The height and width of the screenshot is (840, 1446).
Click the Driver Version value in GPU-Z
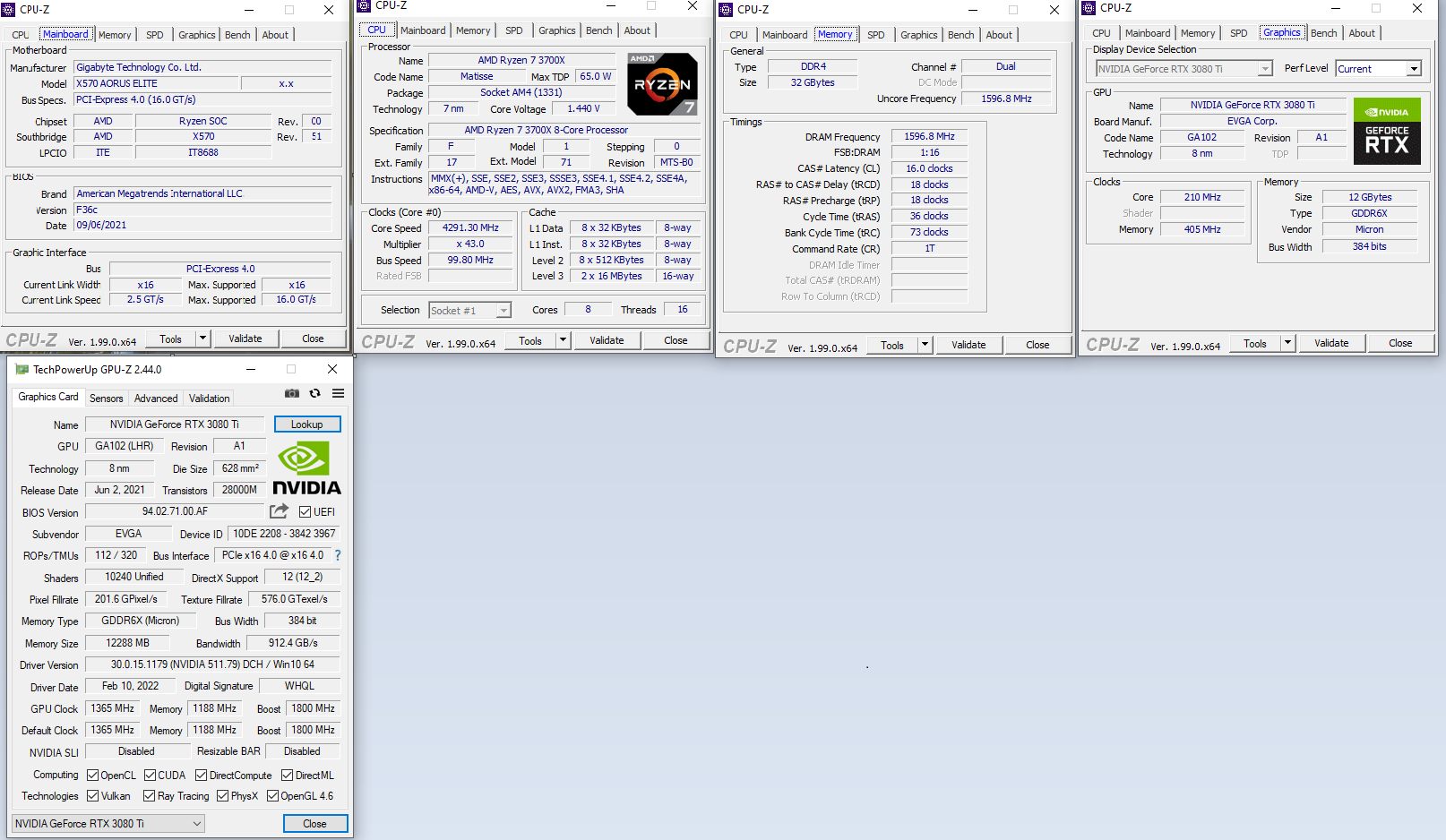coord(212,664)
